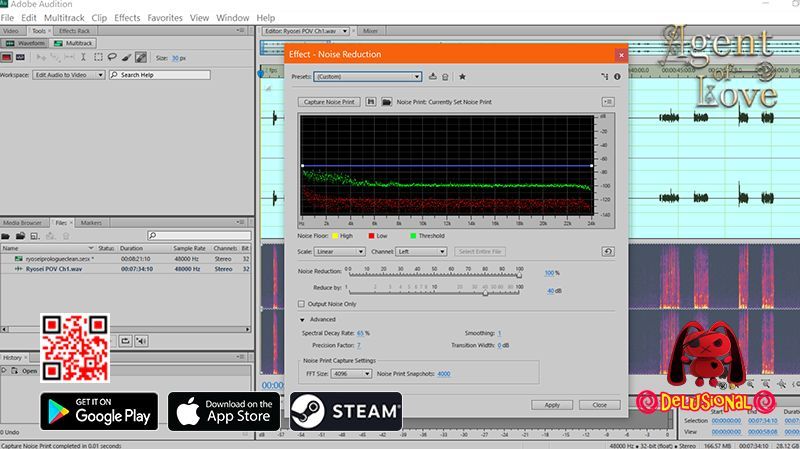Open graph options menu icon beside noise print
Image resolution: width=800 pixels, height=449 pixels.
(x=608, y=102)
